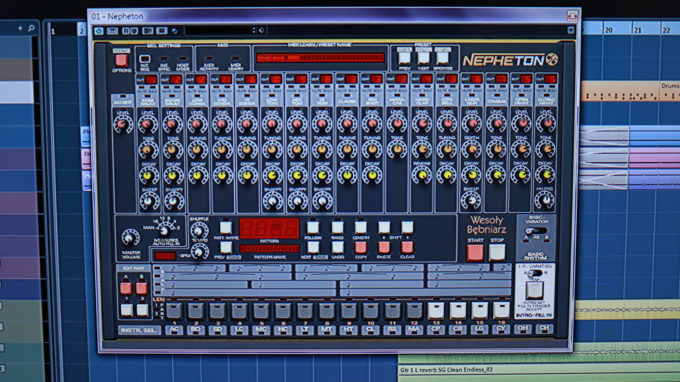Toggle the Follow button
680x382 pixels.
tap(313, 227)
